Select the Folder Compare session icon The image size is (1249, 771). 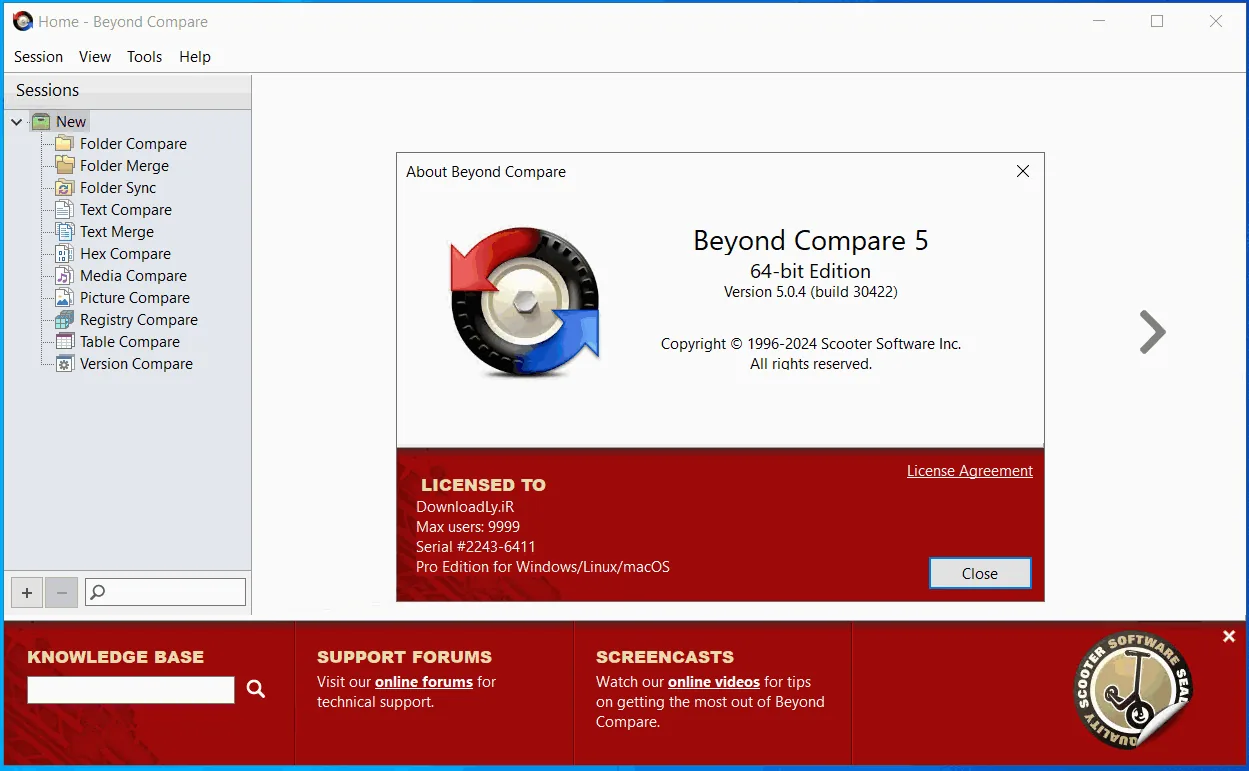point(64,144)
